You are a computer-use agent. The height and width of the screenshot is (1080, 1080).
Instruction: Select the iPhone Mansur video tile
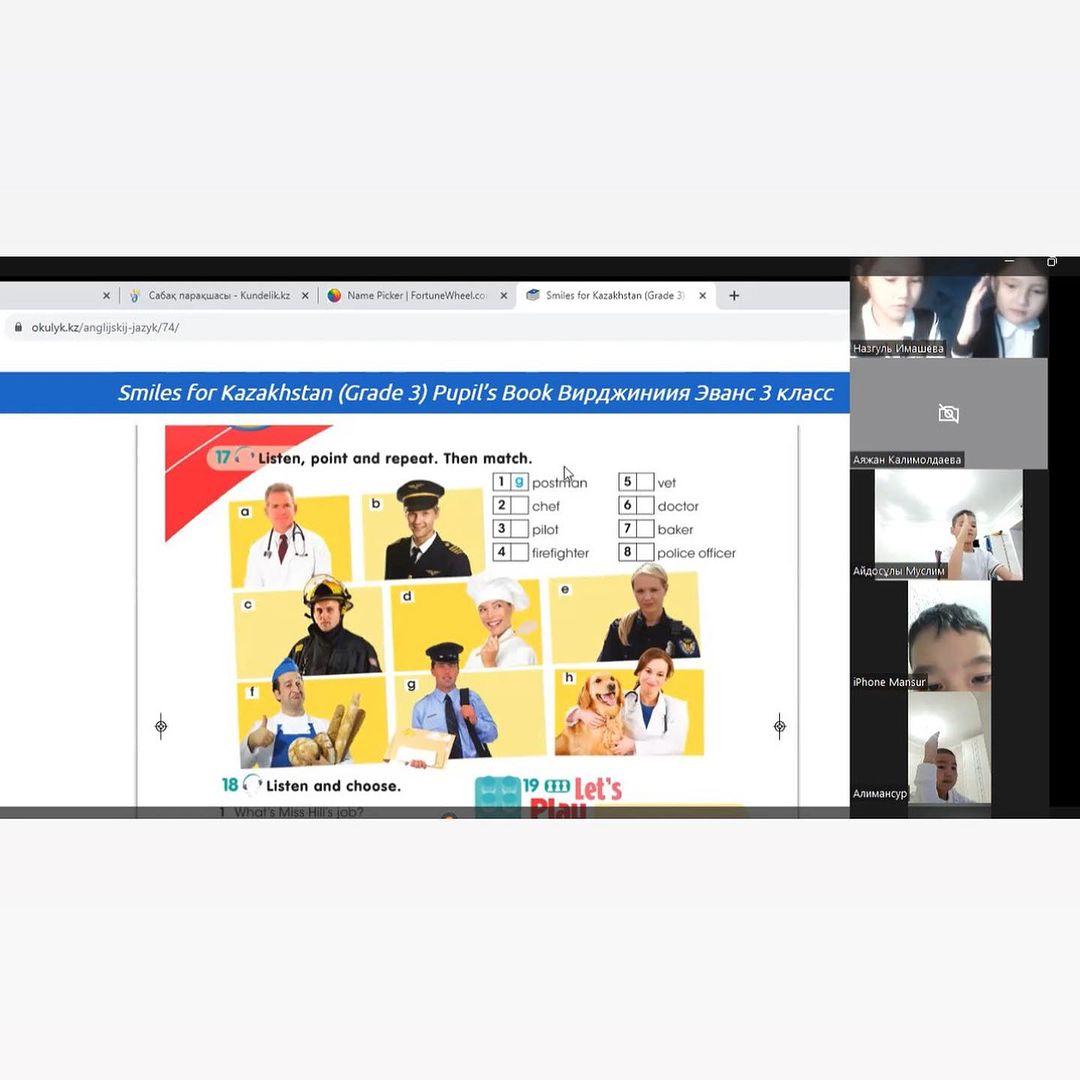click(949, 635)
